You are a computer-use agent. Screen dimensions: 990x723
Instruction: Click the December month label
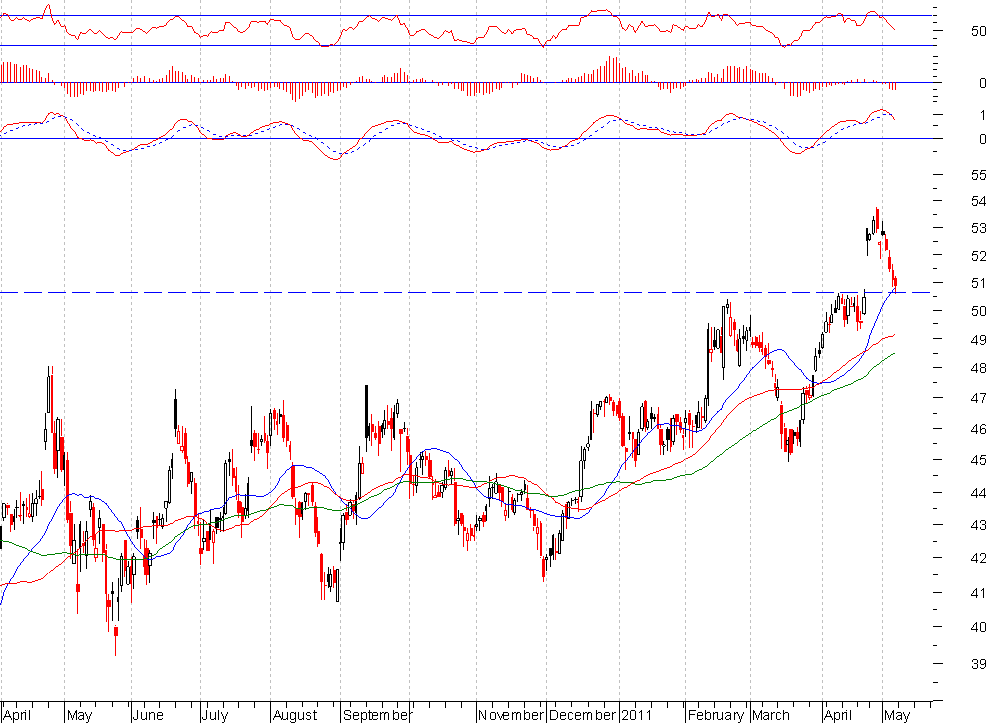(x=582, y=715)
